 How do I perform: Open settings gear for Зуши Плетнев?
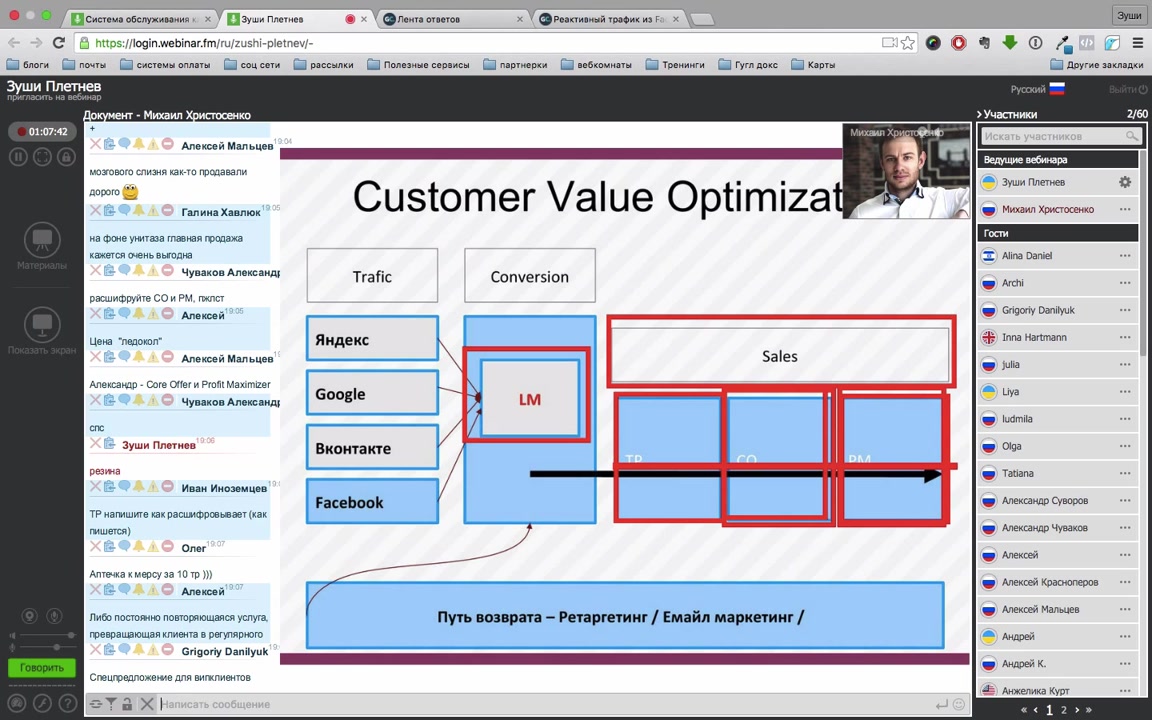1125,181
